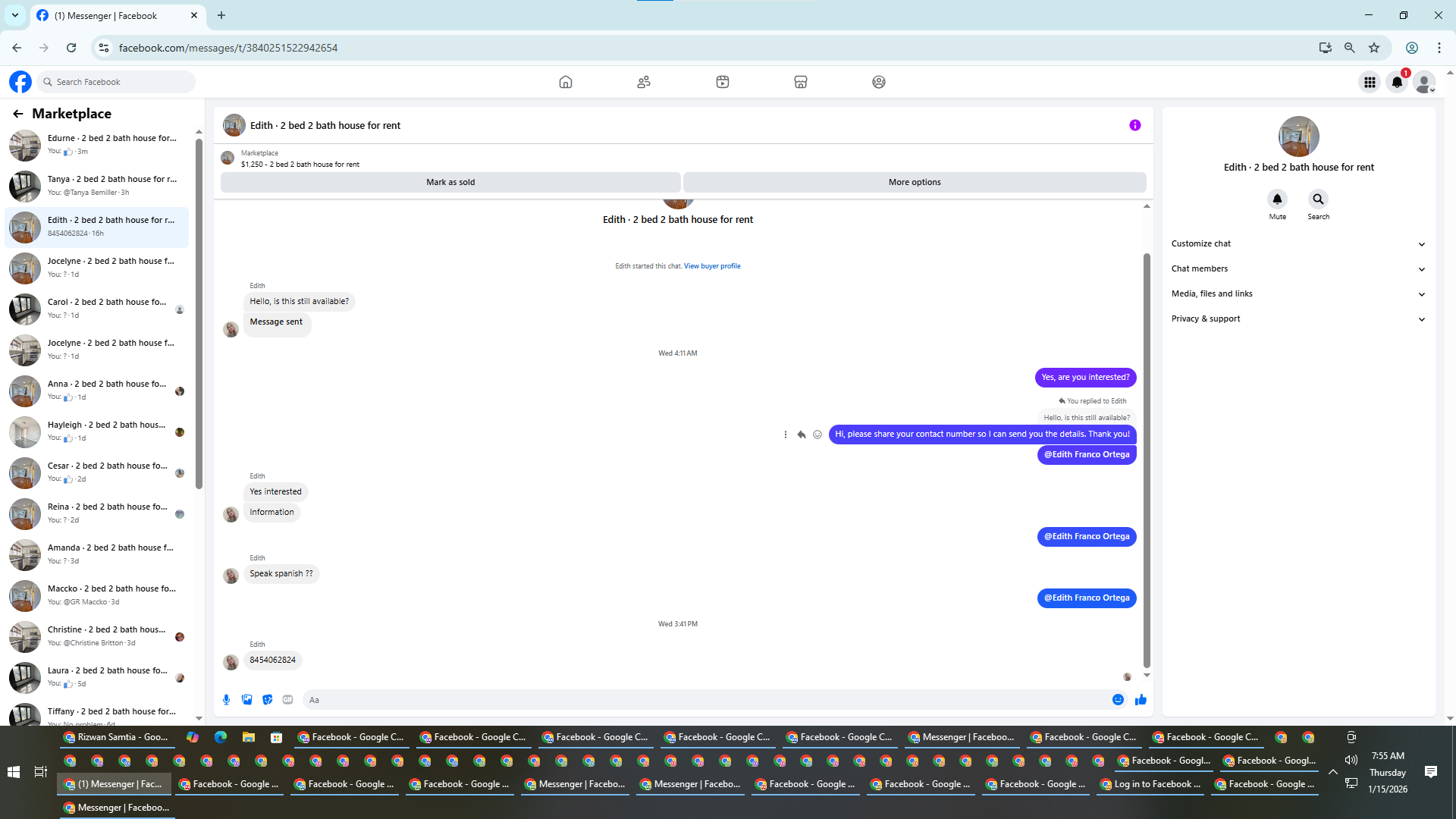Image resolution: width=1456 pixels, height=819 pixels.
Task: Go to Marketplace tab in top navigation
Action: [800, 82]
